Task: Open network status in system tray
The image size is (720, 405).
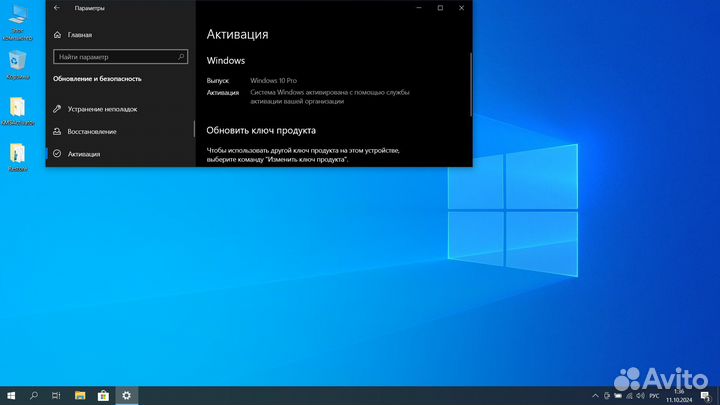Action: pyautogui.click(x=629, y=396)
